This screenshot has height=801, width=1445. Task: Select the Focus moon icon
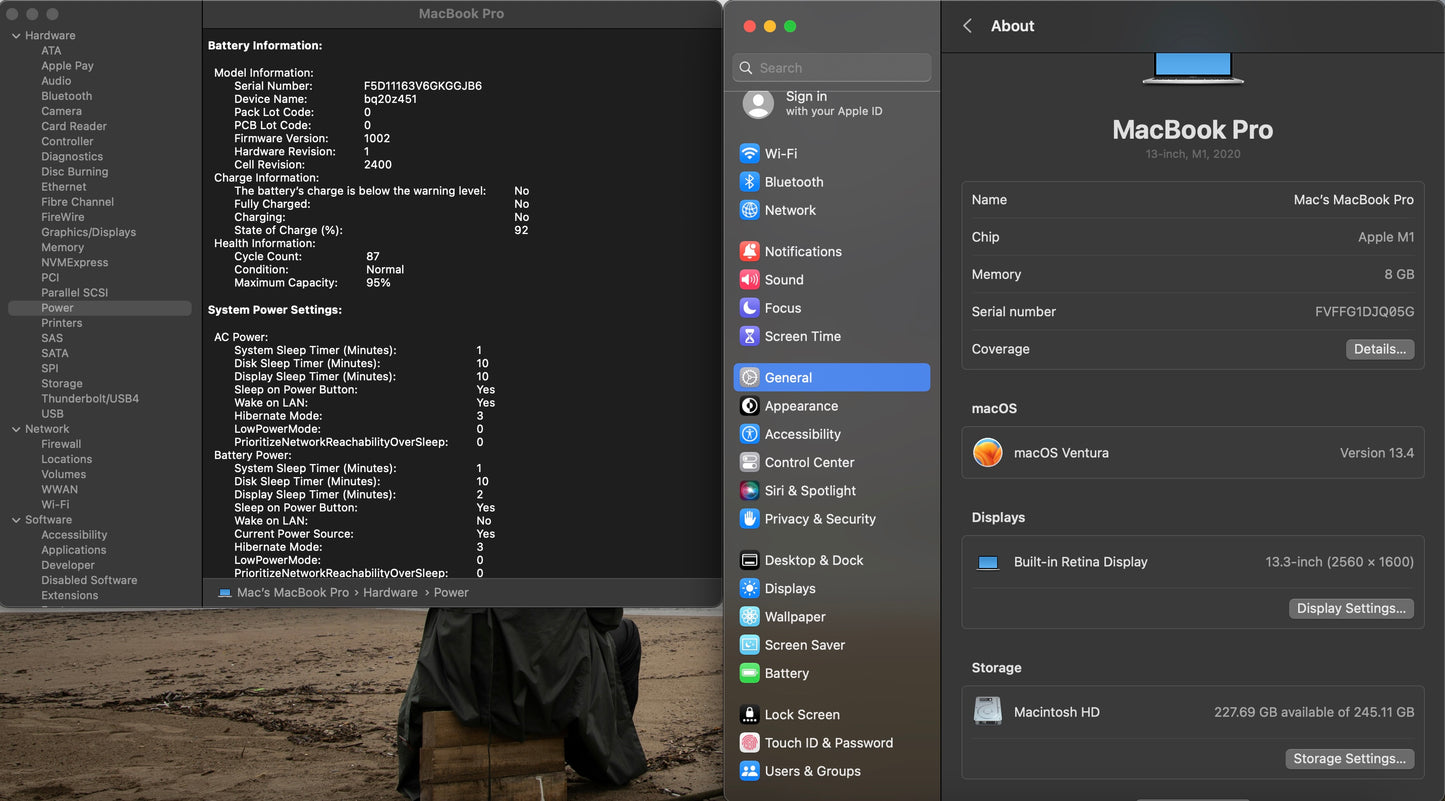[749, 308]
